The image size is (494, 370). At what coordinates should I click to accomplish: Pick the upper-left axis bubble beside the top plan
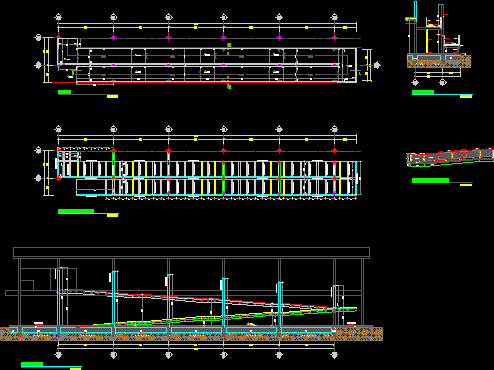(x=38, y=38)
